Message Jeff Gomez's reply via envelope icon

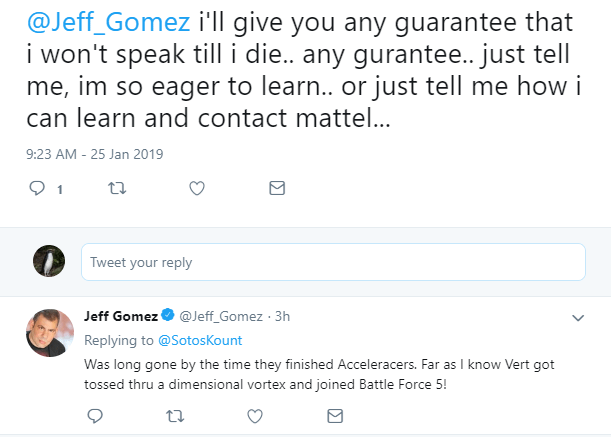[x=335, y=414]
